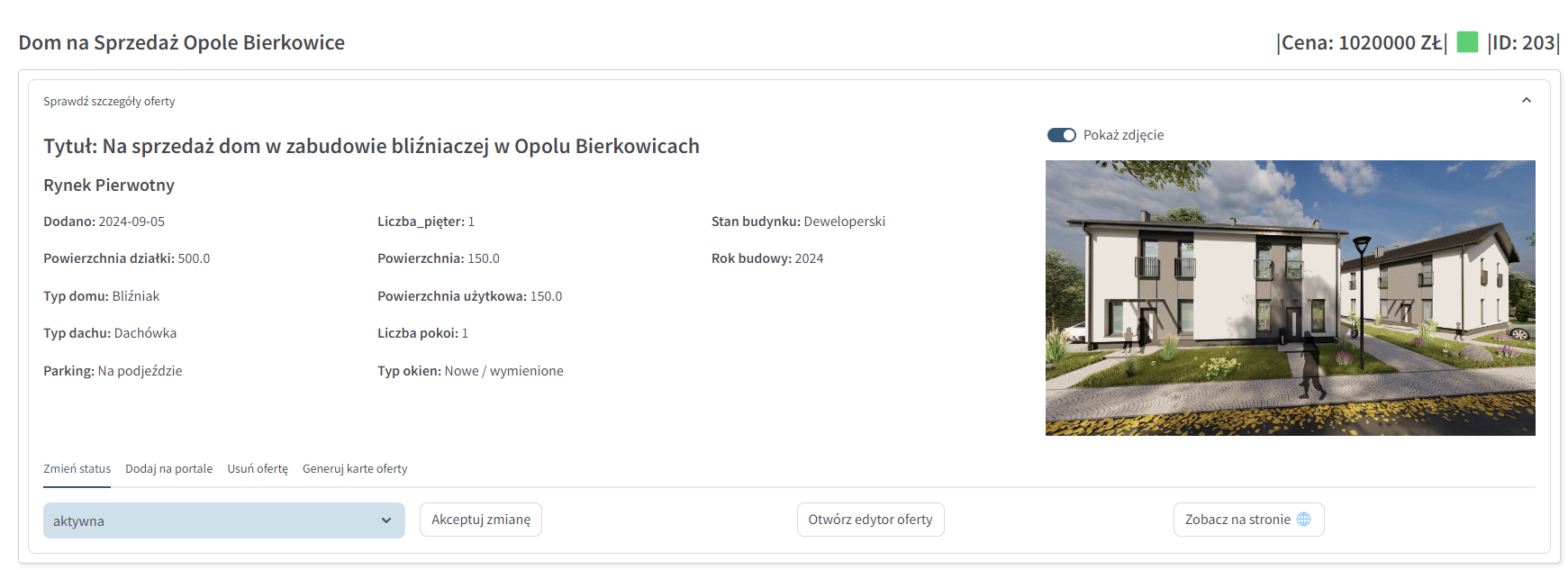Viewport: 1568px width, 570px height.
Task: Open the house photo thumbnail
Action: coord(1291,298)
